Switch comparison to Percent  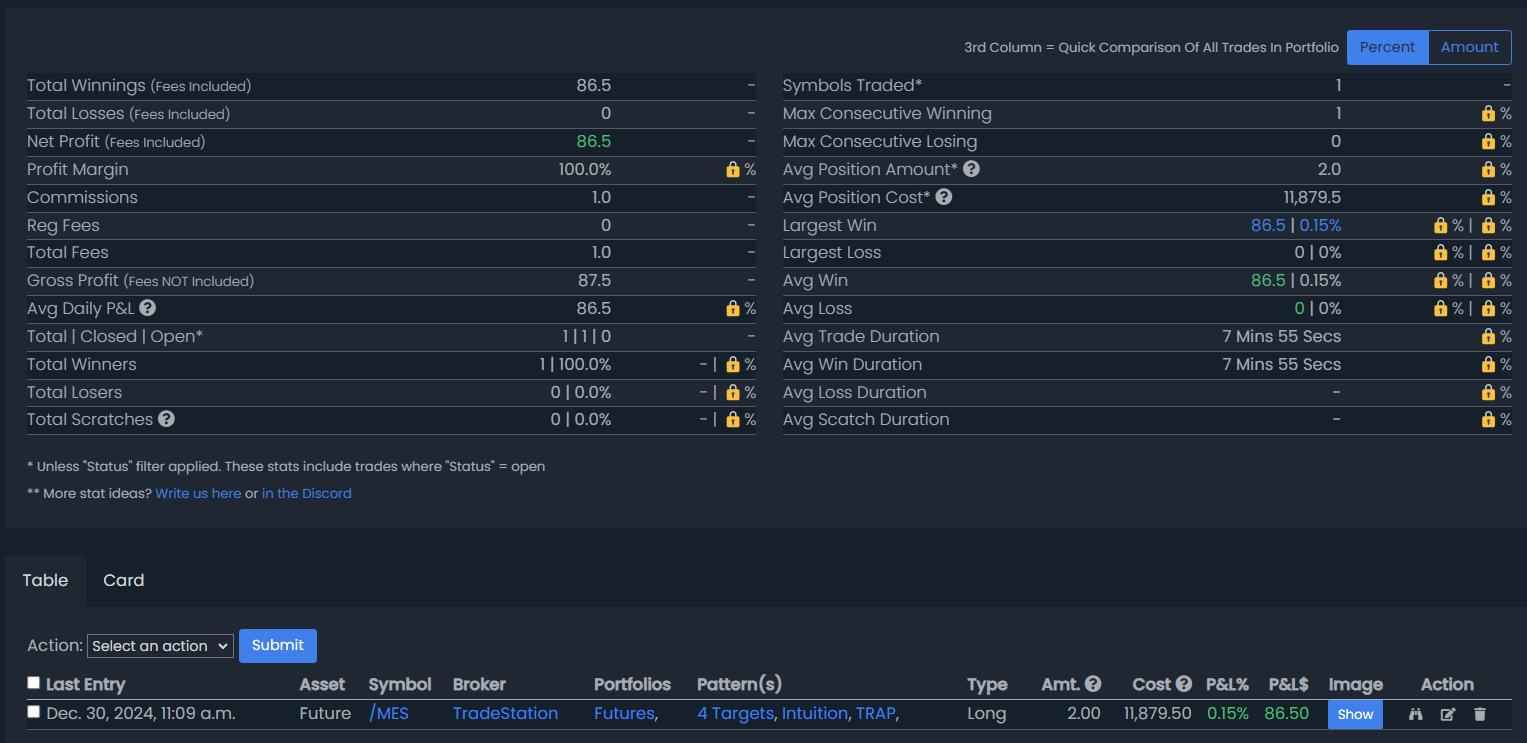pyautogui.click(x=1387, y=47)
